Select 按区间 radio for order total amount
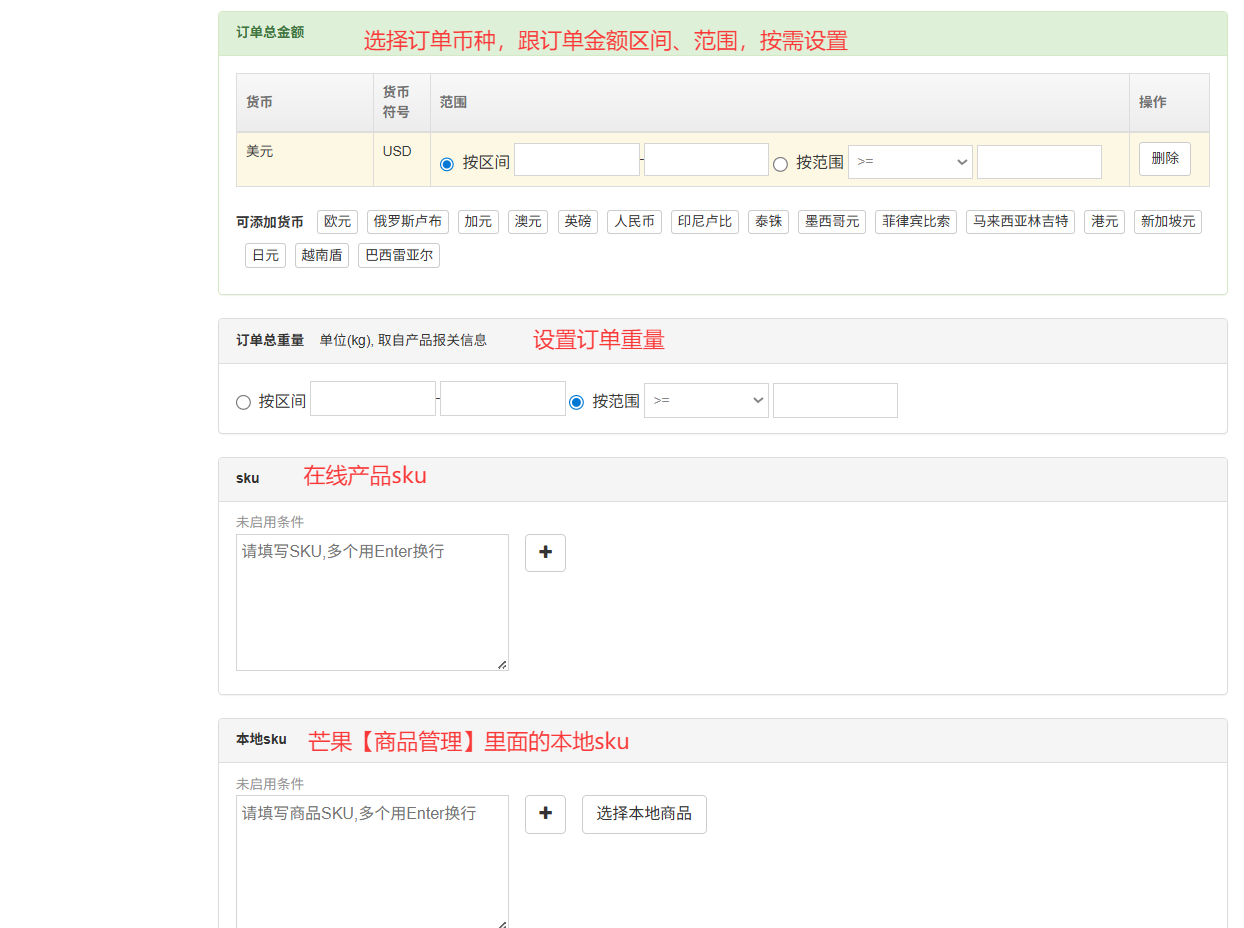Image resolution: width=1244 pixels, height=928 pixels. coord(447,164)
